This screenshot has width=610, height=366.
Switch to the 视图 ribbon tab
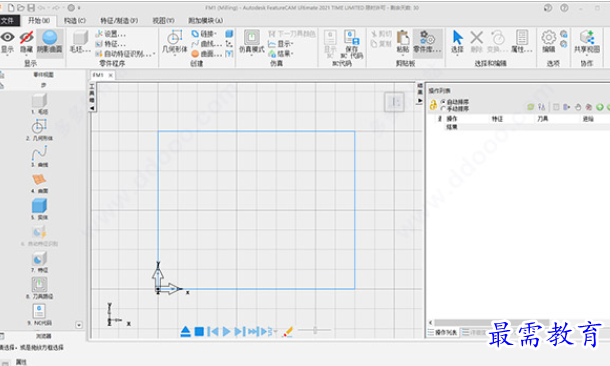[x=163, y=21]
